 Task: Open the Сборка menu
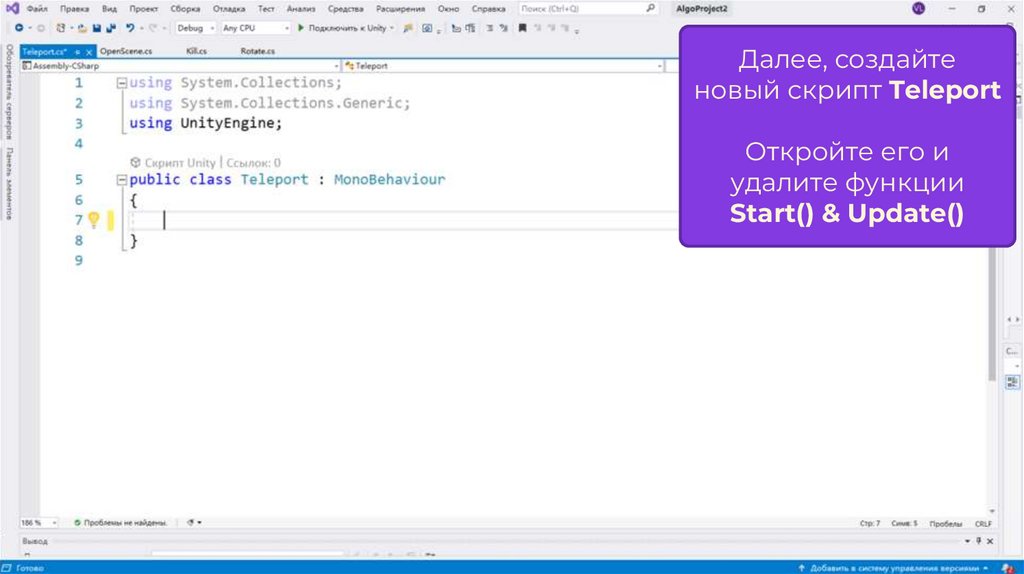coord(185,8)
